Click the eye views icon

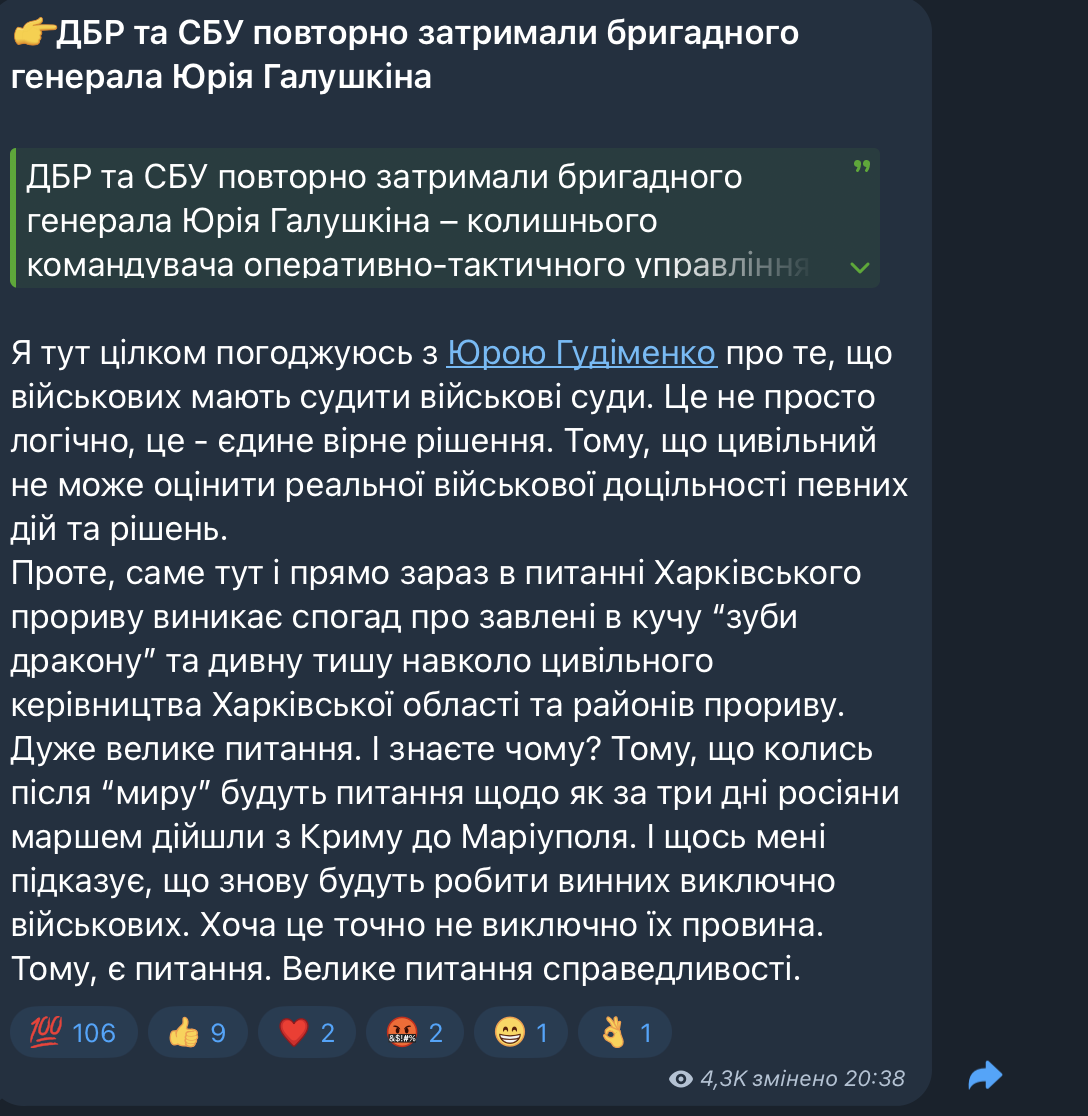(680, 1079)
